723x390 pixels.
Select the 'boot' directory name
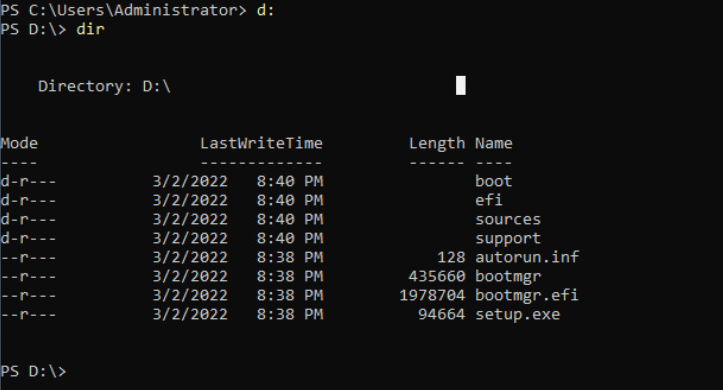click(493, 181)
